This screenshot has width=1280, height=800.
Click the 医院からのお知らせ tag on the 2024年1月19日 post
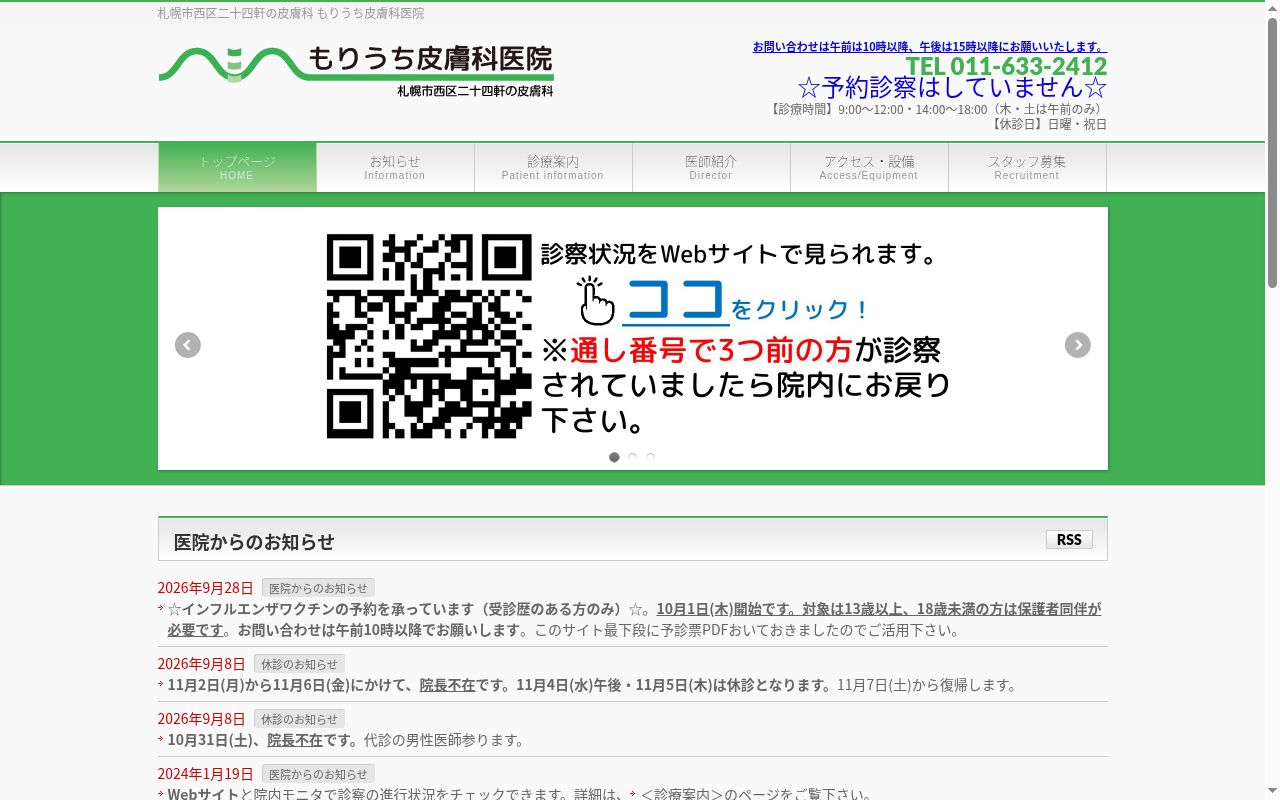[318, 774]
